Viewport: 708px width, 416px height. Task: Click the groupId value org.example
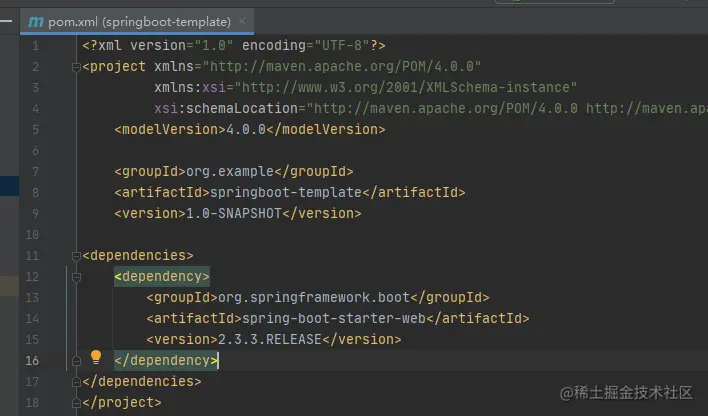point(230,171)
